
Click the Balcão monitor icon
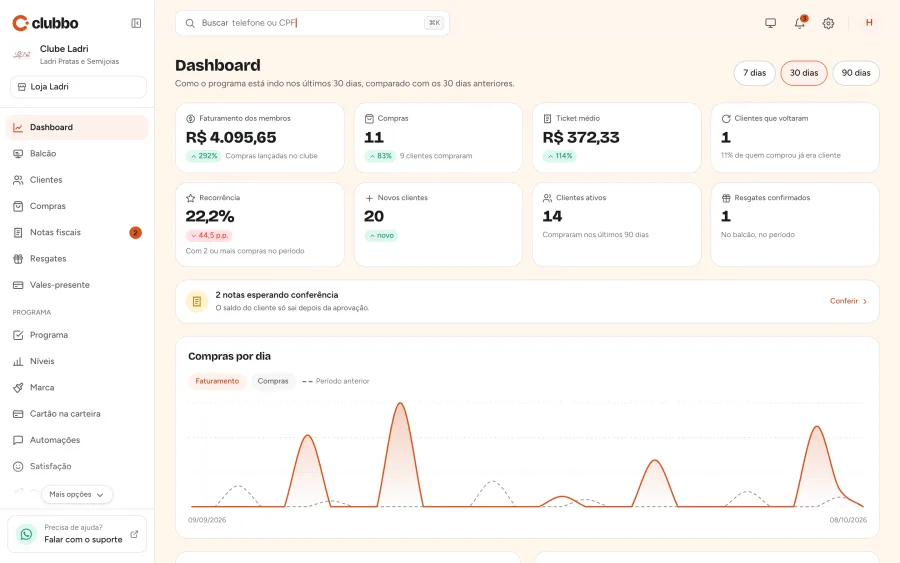(18, 153)
